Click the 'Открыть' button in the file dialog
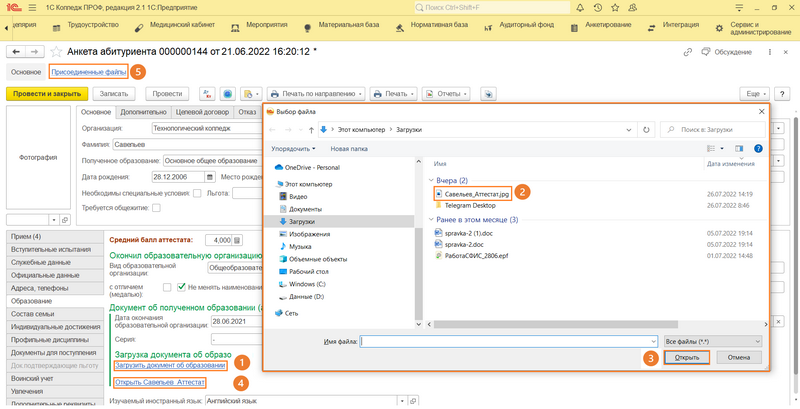 coord(686,357)
